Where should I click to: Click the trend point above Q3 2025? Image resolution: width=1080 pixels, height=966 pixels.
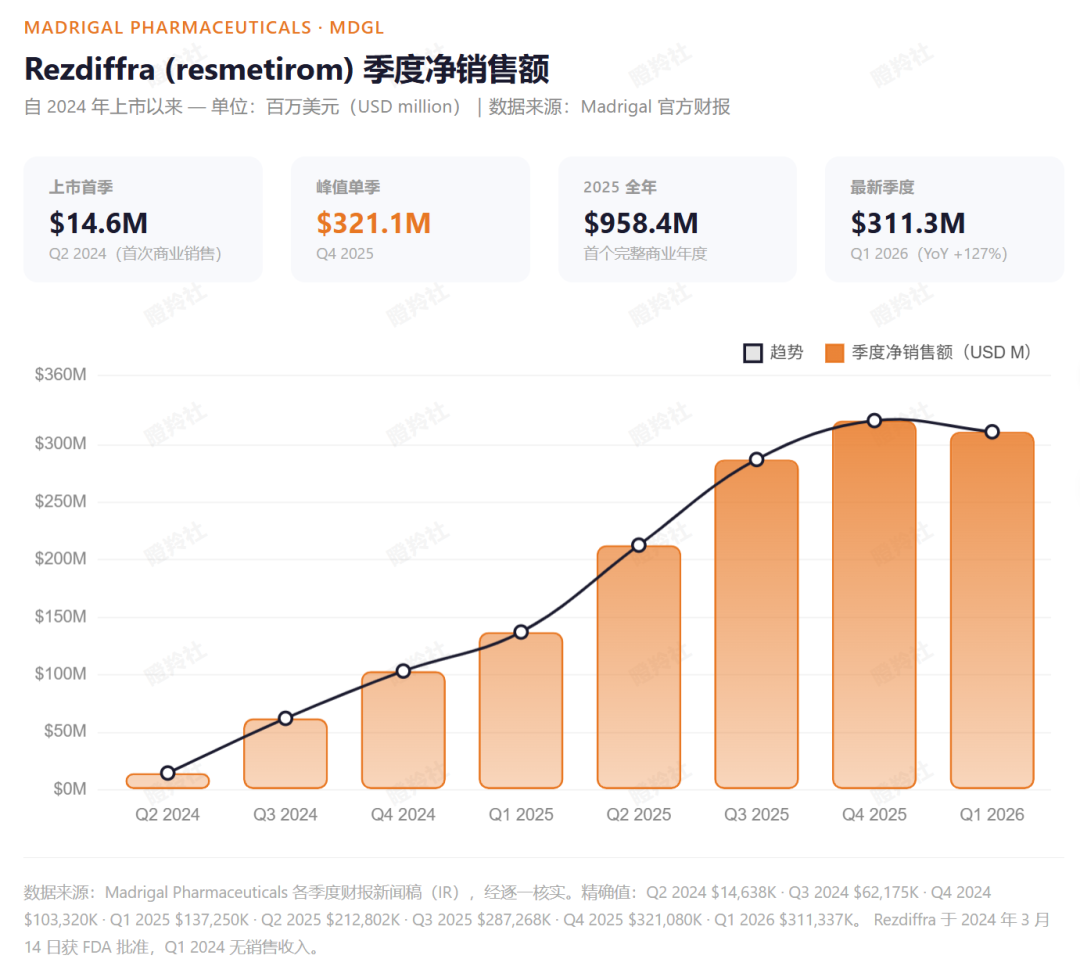pyautogui.click(x=756, y=460)
